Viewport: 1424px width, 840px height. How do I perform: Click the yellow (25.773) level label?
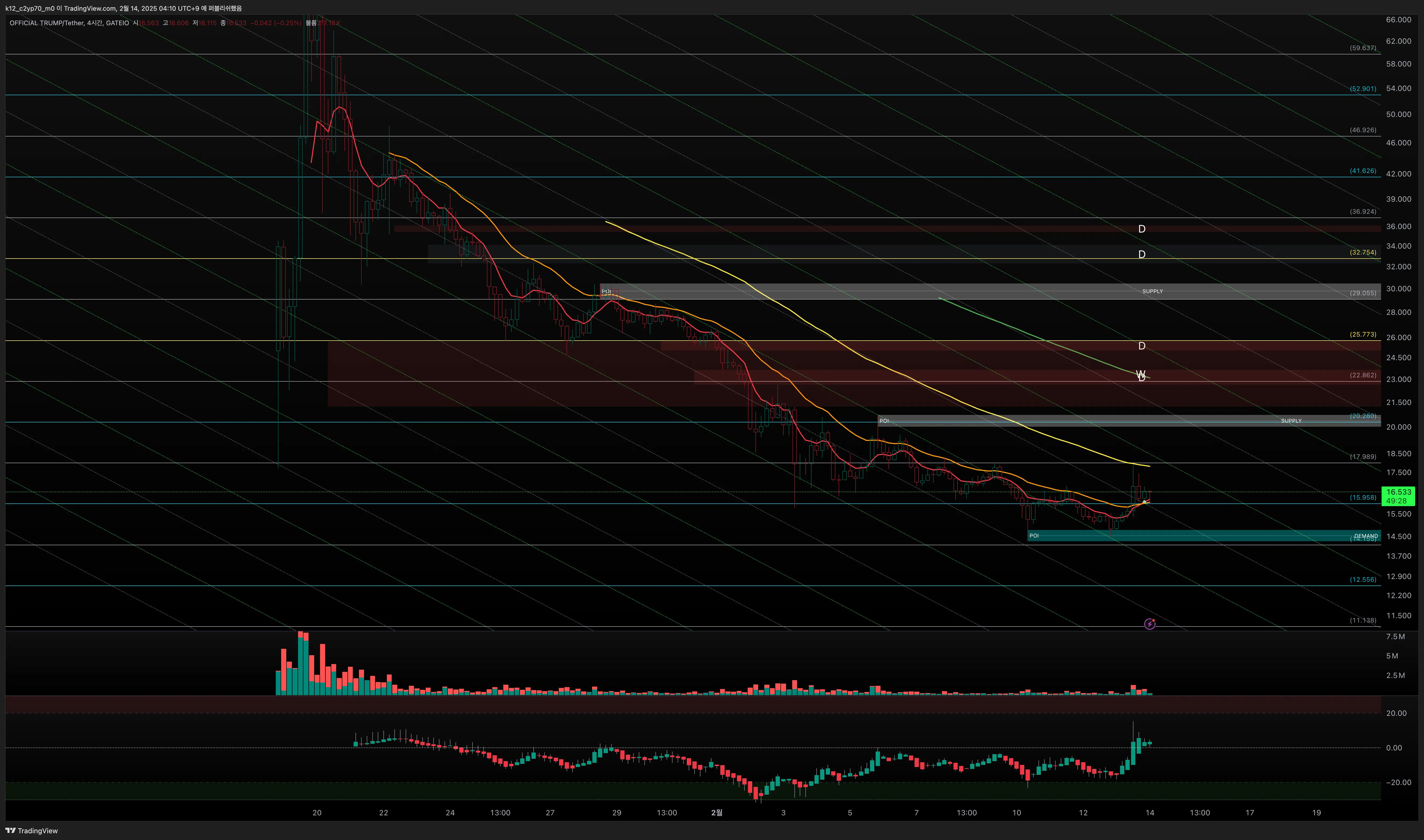[1362, 334]
